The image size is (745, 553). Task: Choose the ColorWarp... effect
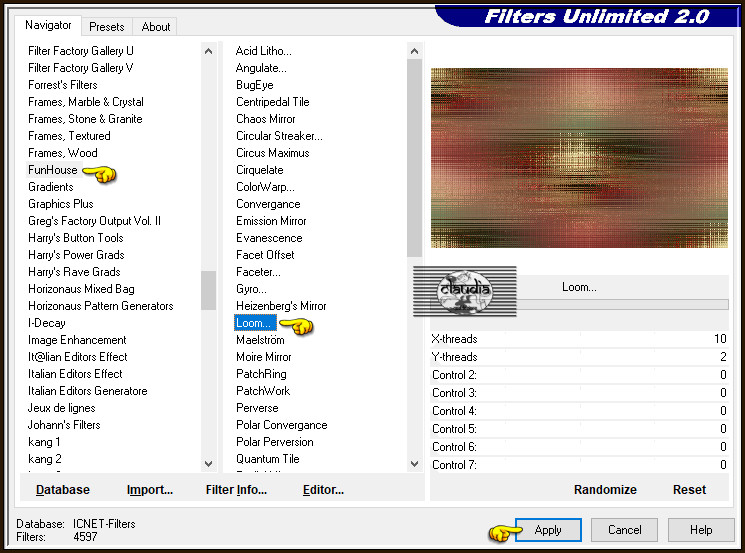[265, 187]
